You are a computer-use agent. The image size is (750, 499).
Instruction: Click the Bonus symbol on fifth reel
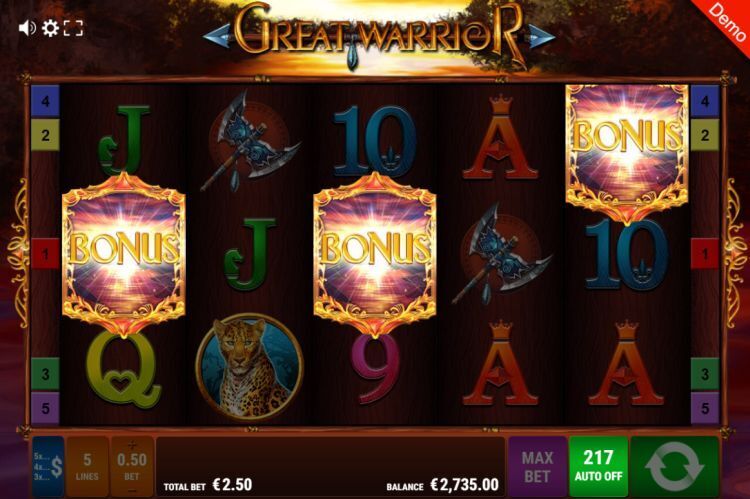tap(627, 152)
